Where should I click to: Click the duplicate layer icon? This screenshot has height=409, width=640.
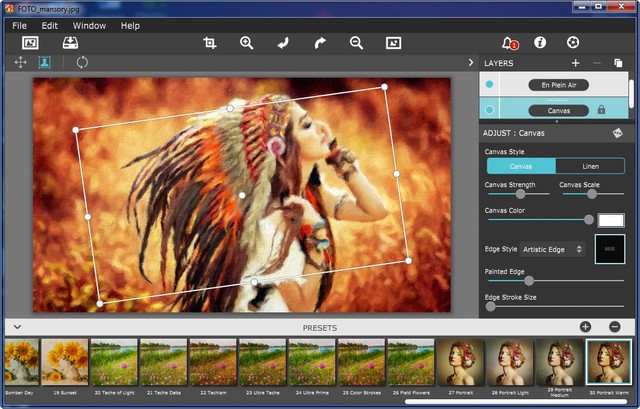coord(618,63)
